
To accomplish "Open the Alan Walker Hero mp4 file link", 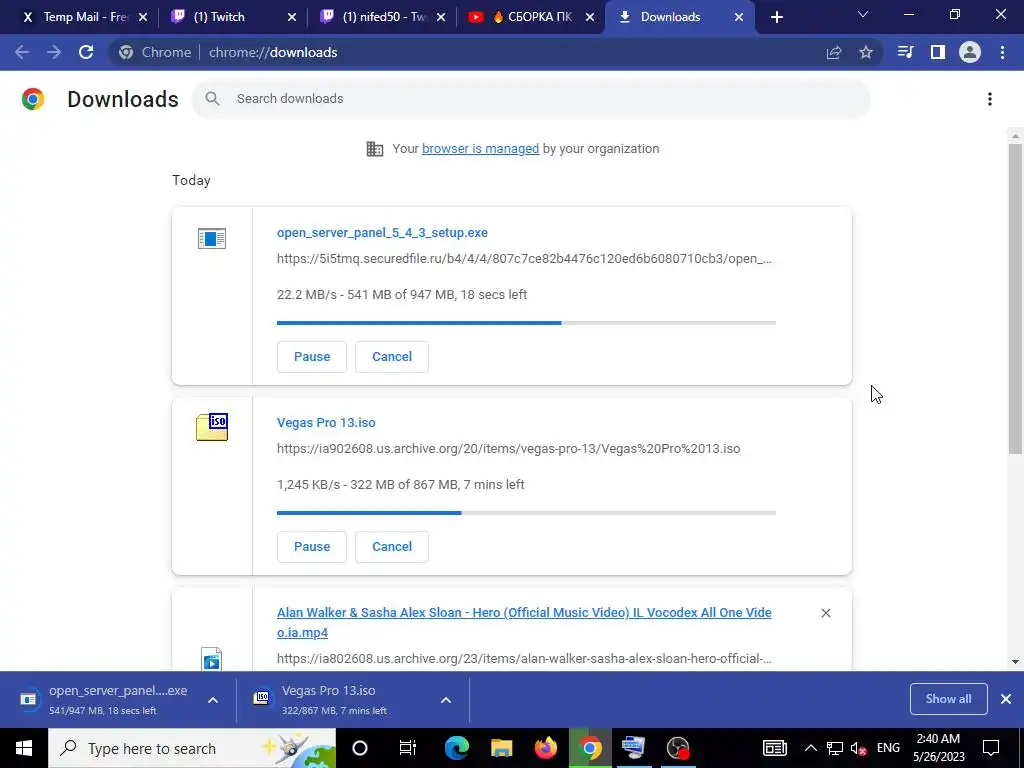I will 524,622.
